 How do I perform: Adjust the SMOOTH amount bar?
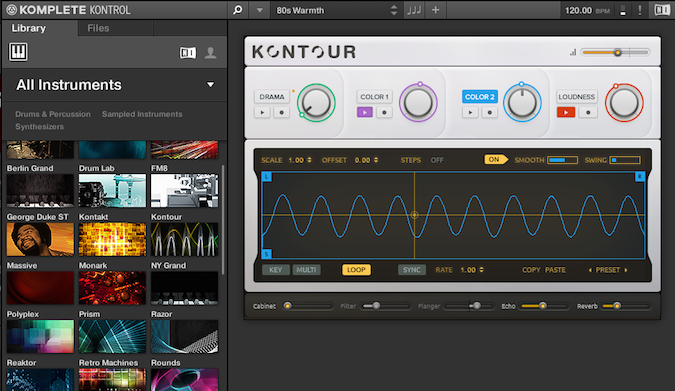coord(563,160)
